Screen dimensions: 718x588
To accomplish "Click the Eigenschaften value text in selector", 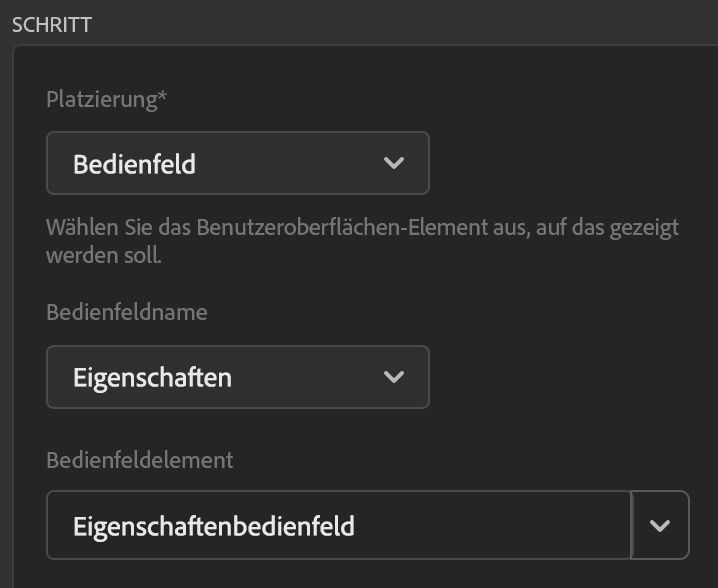I will pos(152,378).
